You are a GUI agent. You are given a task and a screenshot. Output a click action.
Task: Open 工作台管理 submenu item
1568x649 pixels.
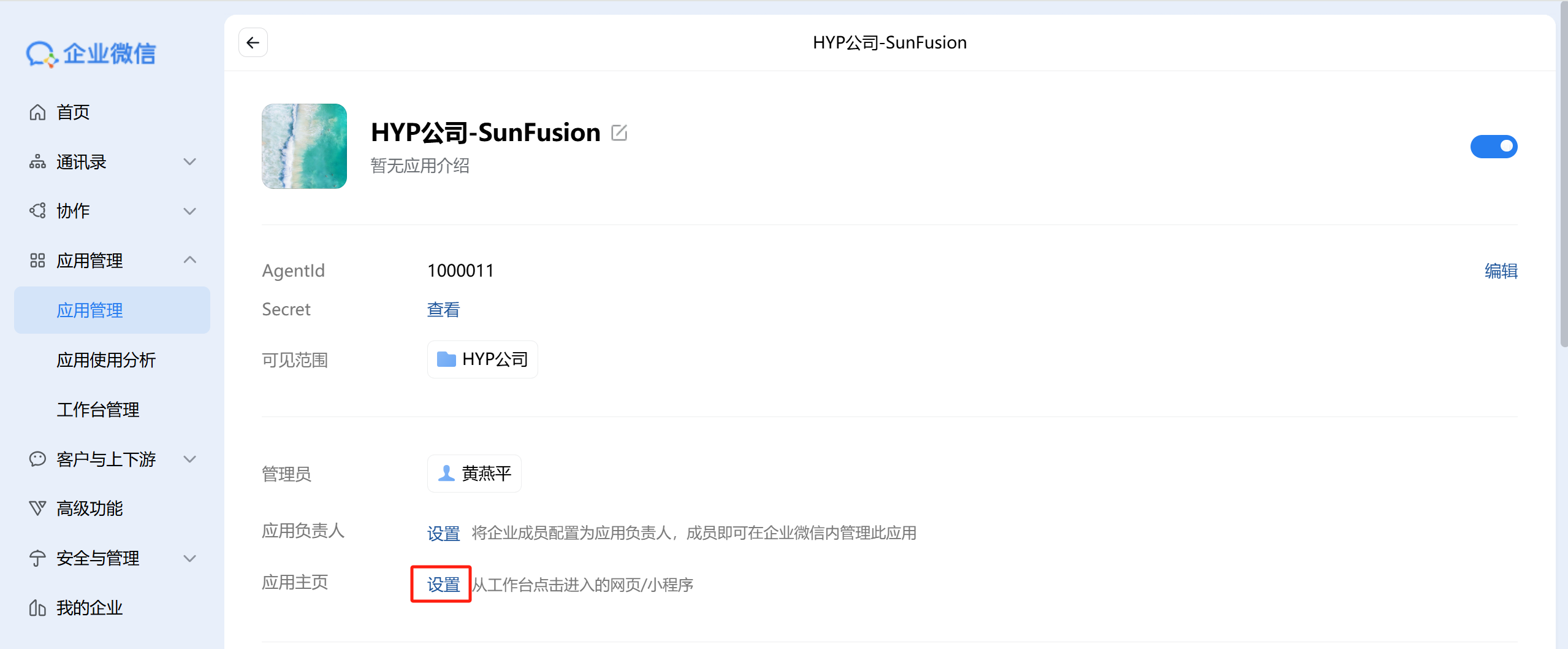[98, 410]
